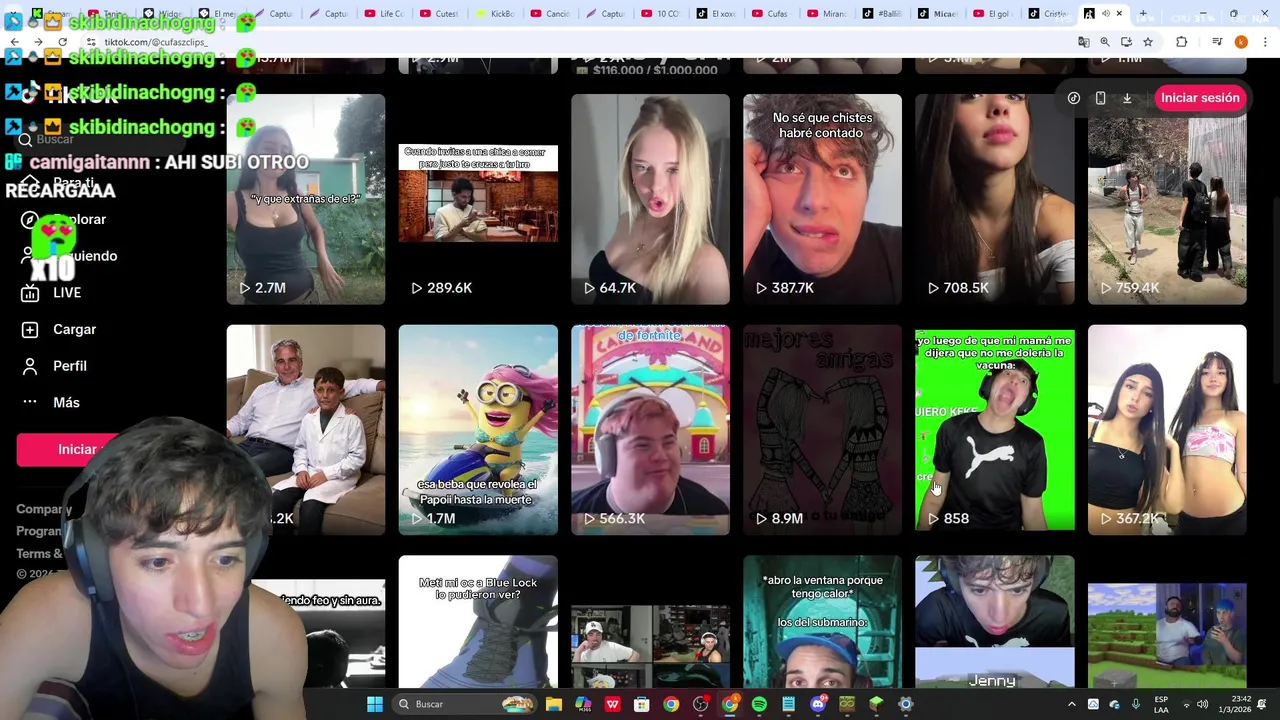This screenshot has width=1280, height=720.
Task: Open Microsoft 365 from the taskbar
Action: click(583, 704)
